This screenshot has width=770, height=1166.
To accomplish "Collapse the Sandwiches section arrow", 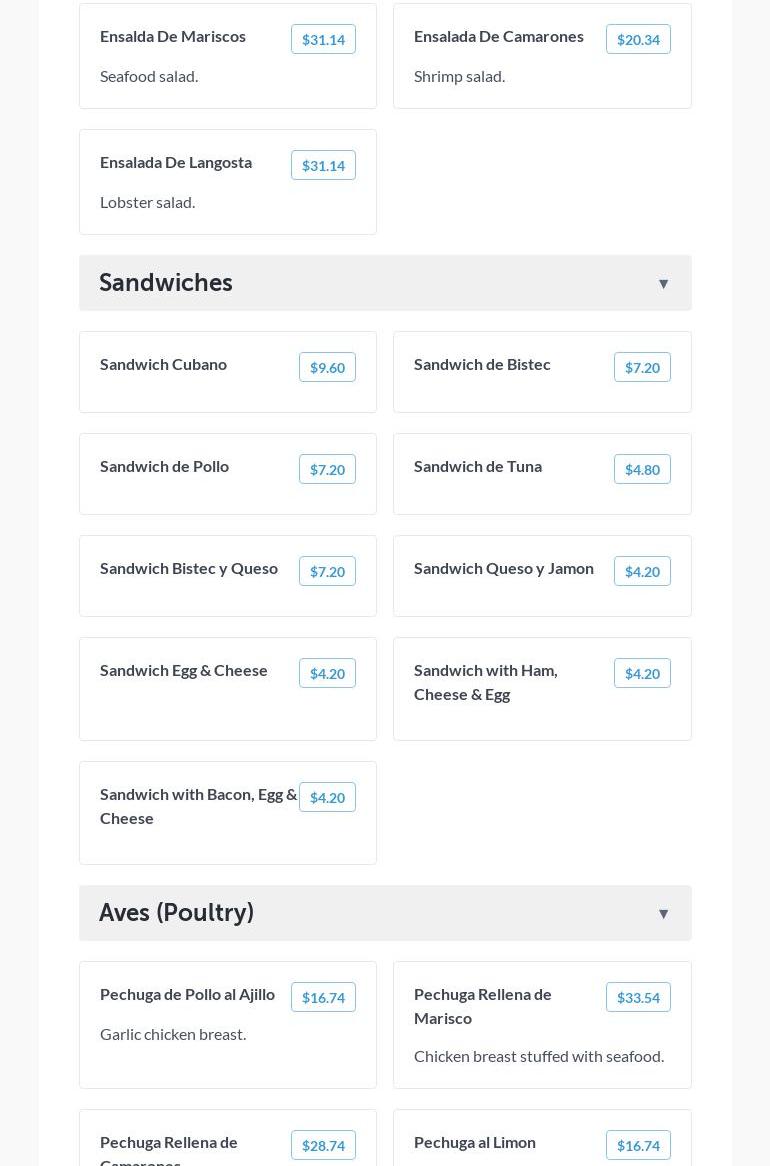I will 663,284.
